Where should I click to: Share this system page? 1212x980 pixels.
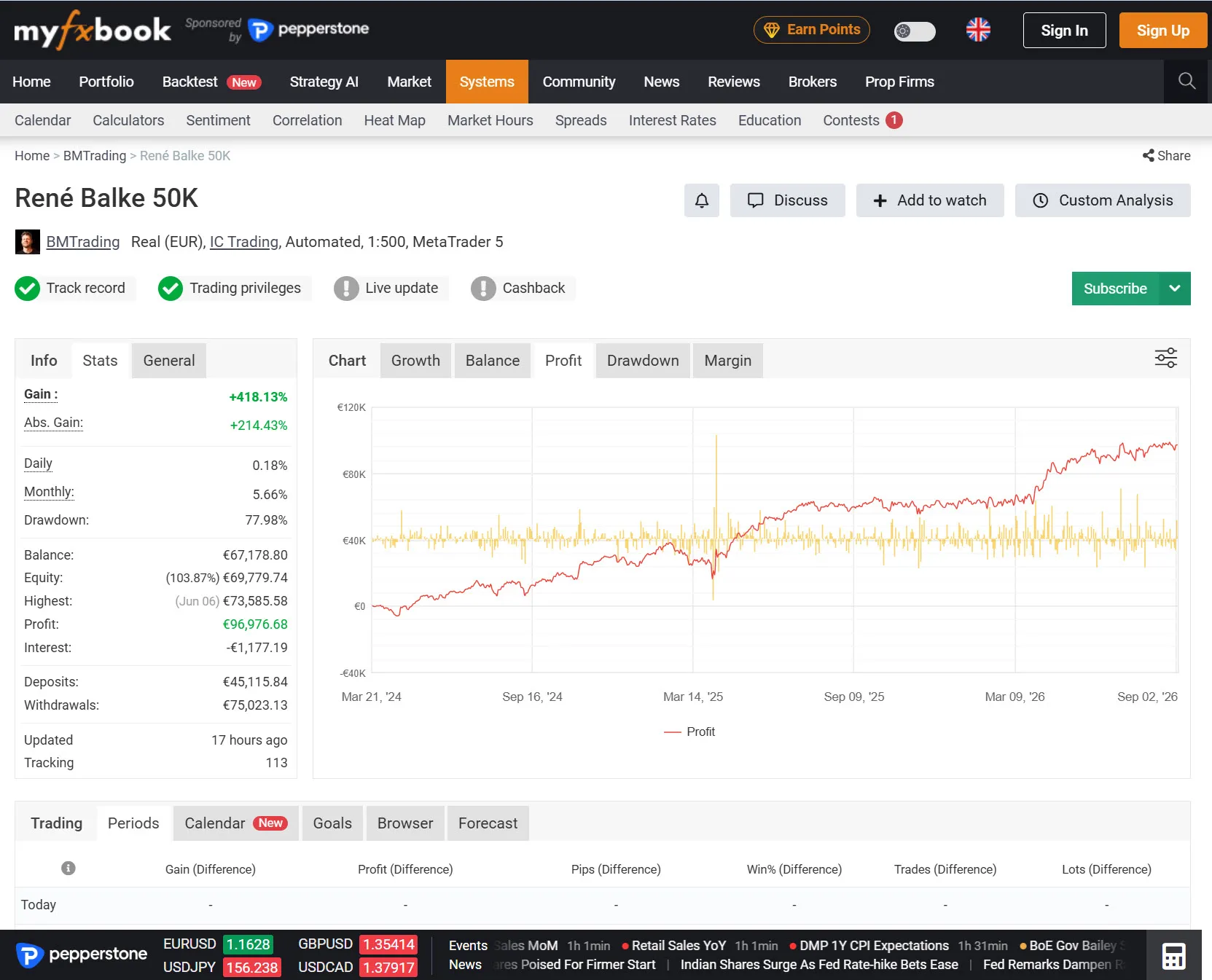tap(1166, 155)
